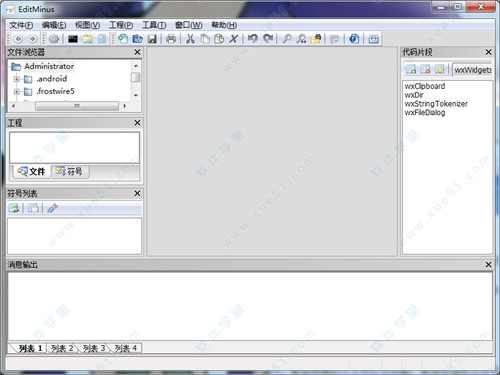Open Find with the magnifier icon

click(286, 39)
